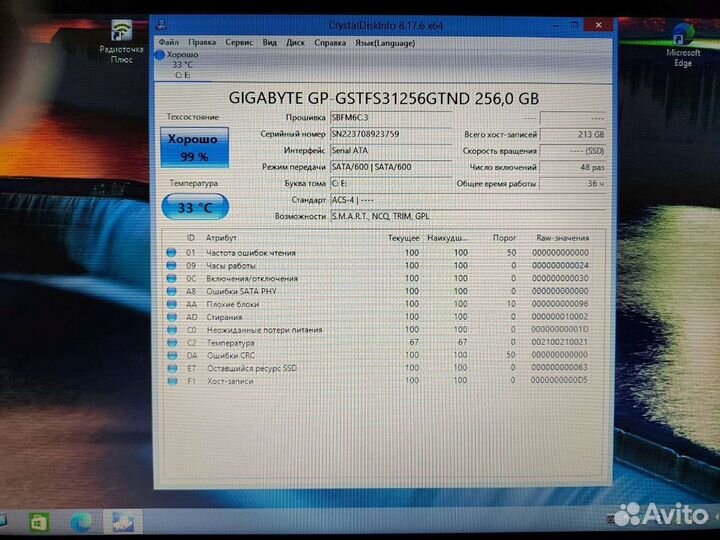This screenshot has width=720, height=540.
Task: Open the Справка menu
Action: [x=330, y=42]
